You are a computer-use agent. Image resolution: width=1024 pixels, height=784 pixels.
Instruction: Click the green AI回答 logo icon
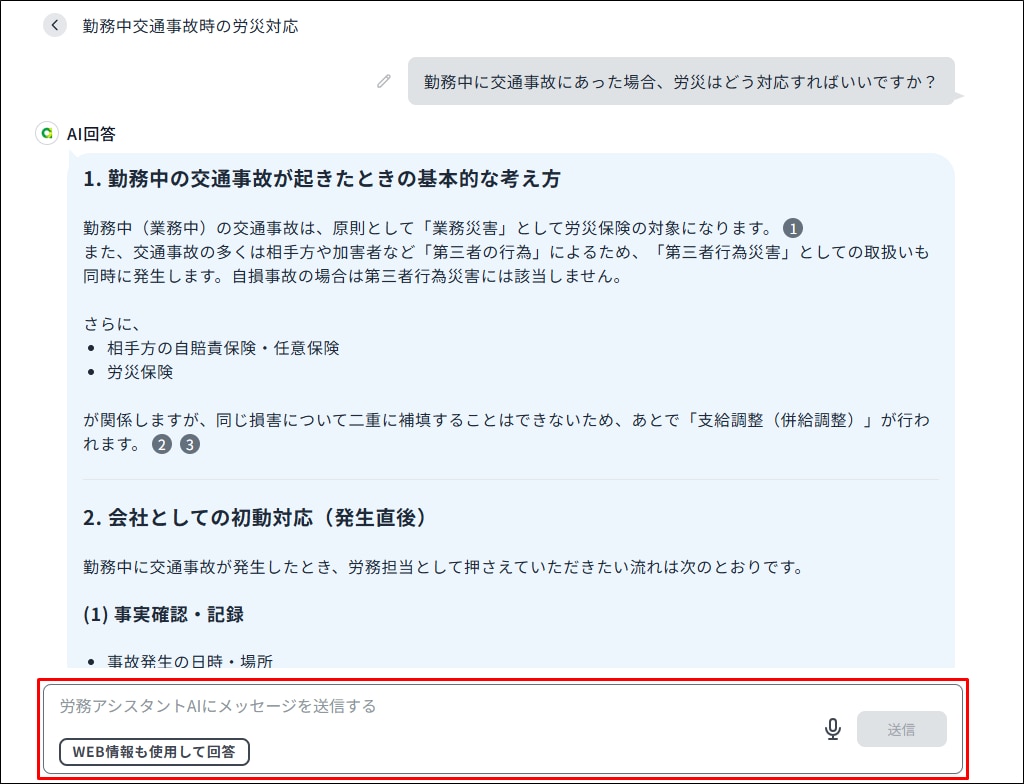tap(46, 133)
